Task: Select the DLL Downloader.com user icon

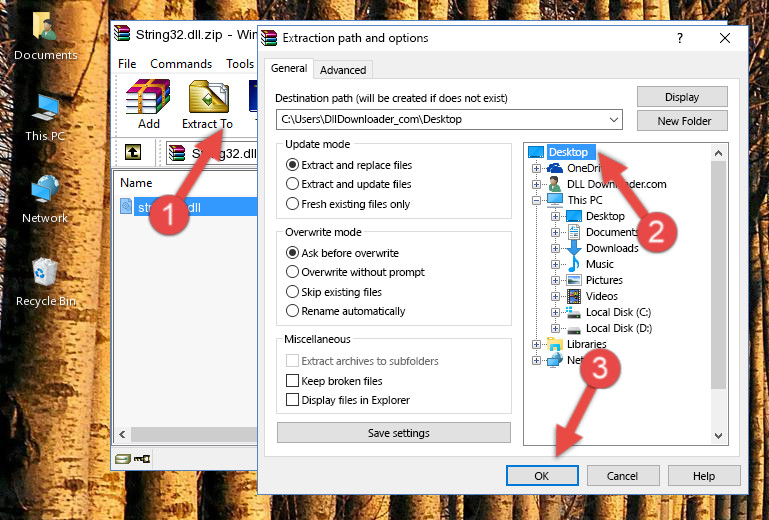Action: 555,184
